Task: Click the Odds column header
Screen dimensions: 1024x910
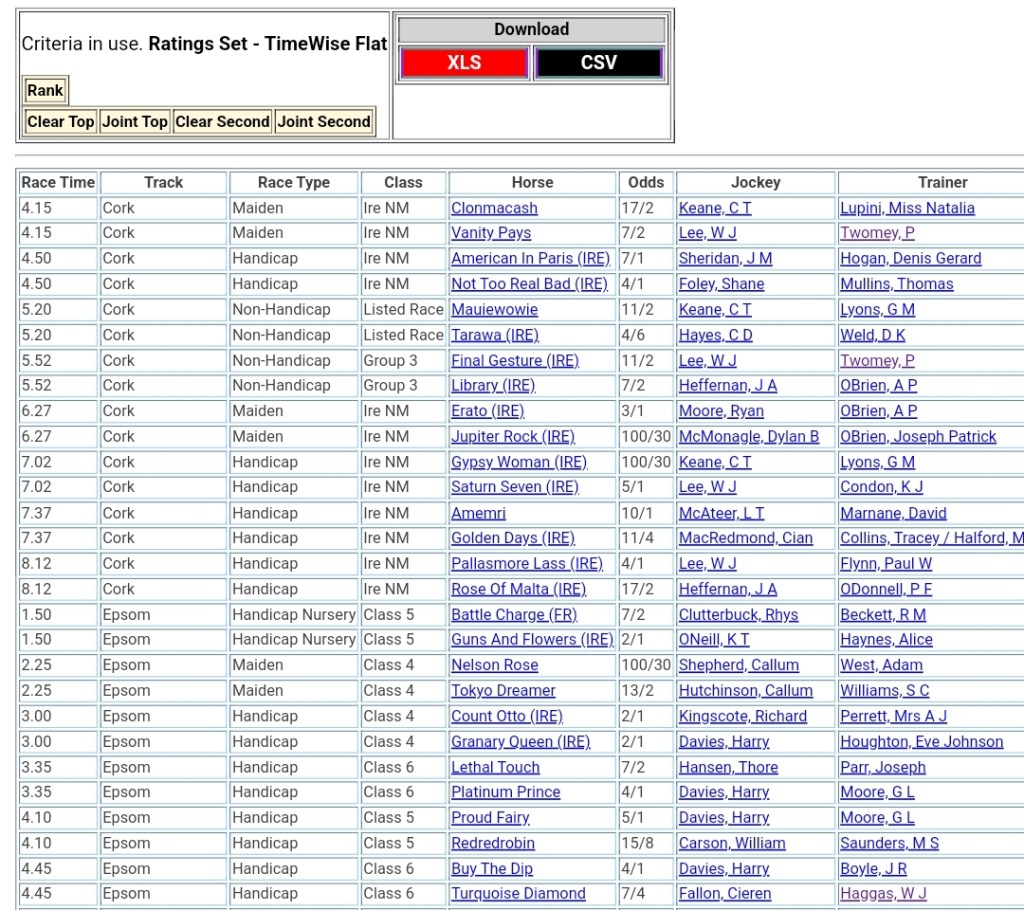Action: [x=646, y=182]
